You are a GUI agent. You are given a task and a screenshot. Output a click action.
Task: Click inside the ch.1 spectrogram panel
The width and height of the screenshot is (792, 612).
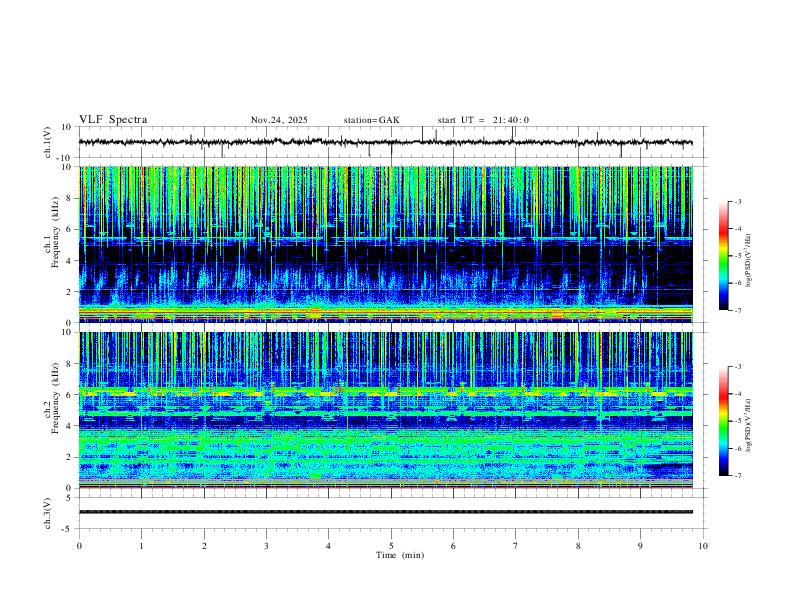[386, 244]
